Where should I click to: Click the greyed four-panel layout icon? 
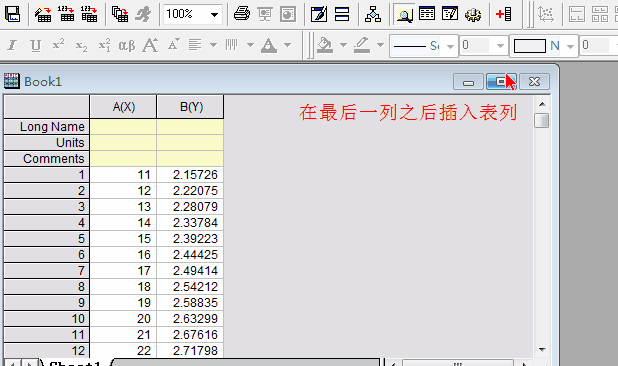(599, 14)
